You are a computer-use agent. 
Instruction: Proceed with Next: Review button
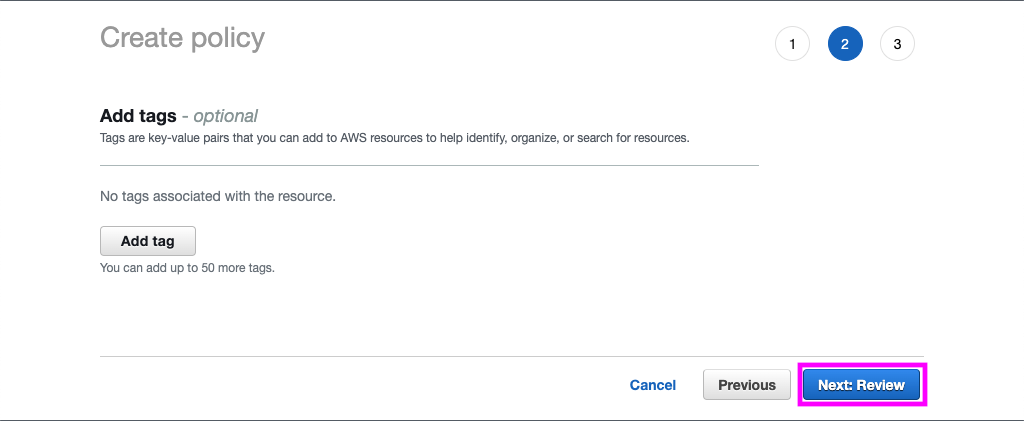coord(861,385)
